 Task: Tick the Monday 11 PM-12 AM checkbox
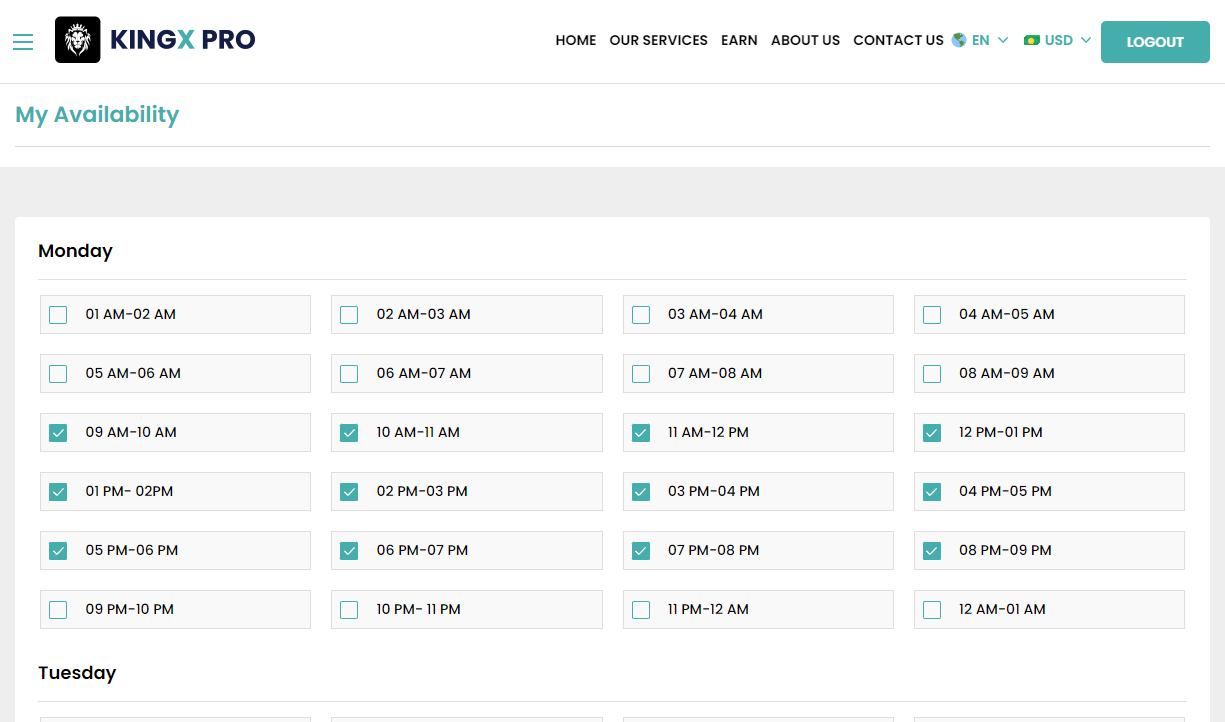tap(641, 610)
